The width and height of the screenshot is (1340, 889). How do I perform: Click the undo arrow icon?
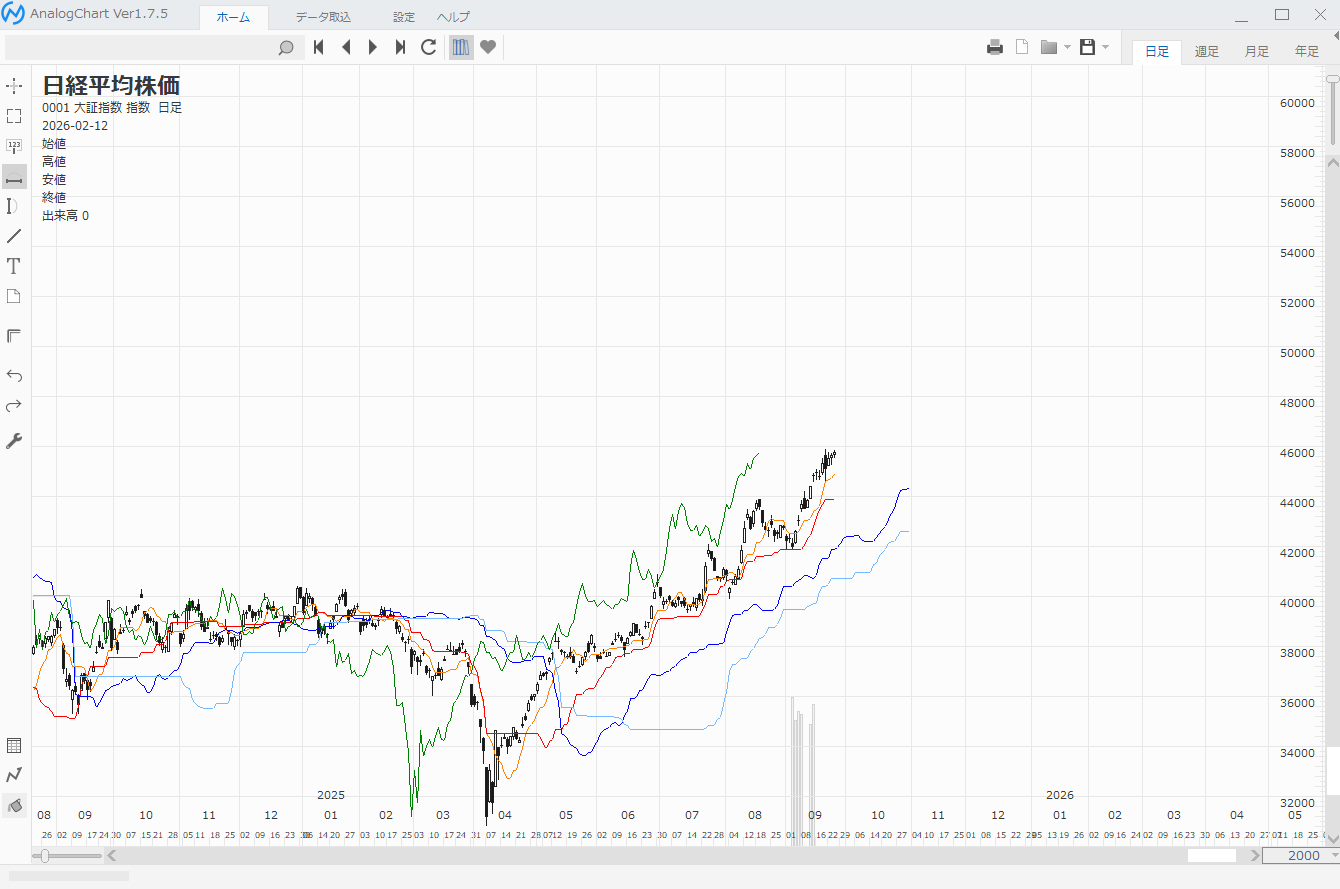[x=14, y=375]
